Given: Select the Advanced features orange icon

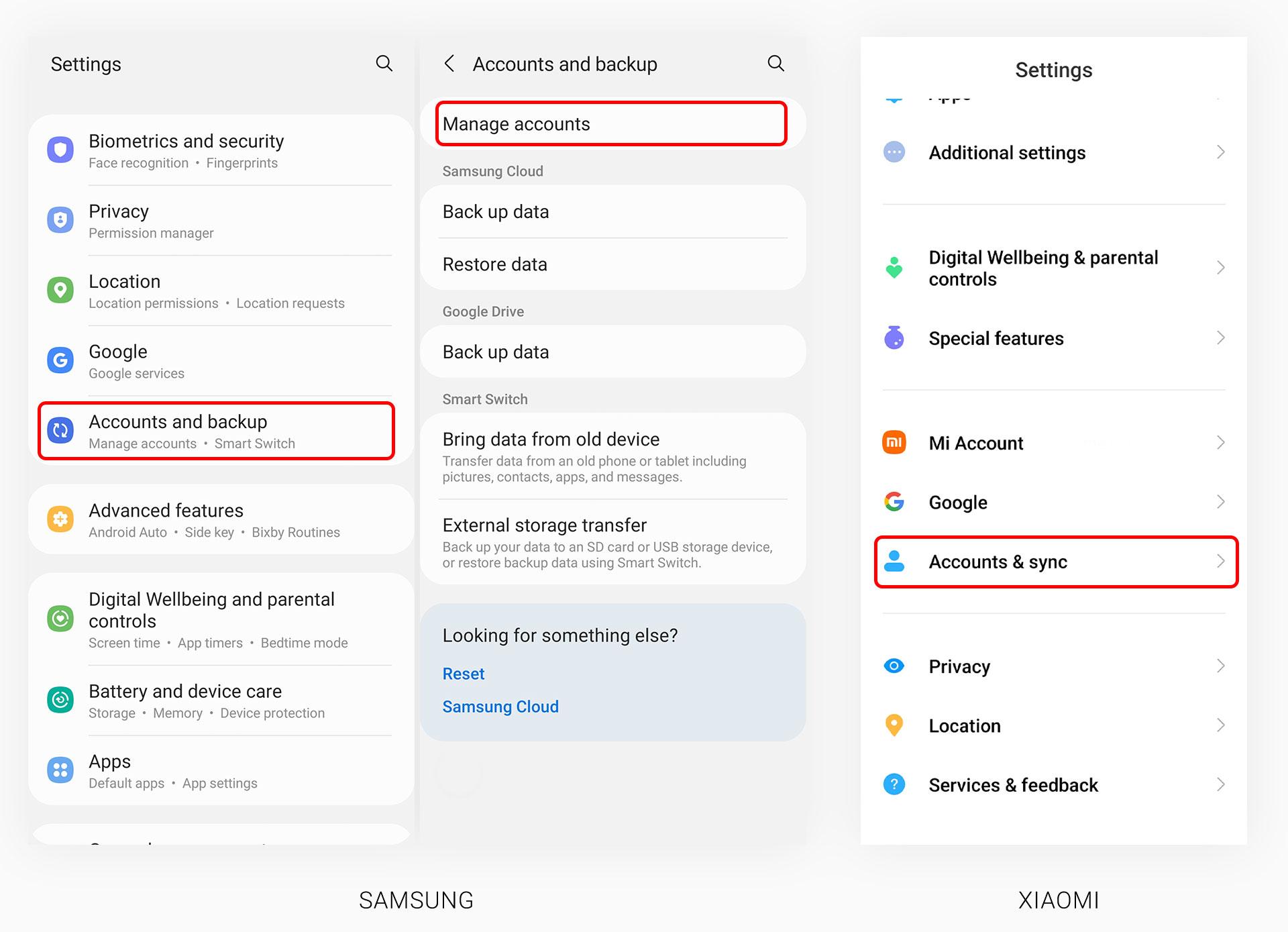Looking at the screenshot, I should [60, 519].
